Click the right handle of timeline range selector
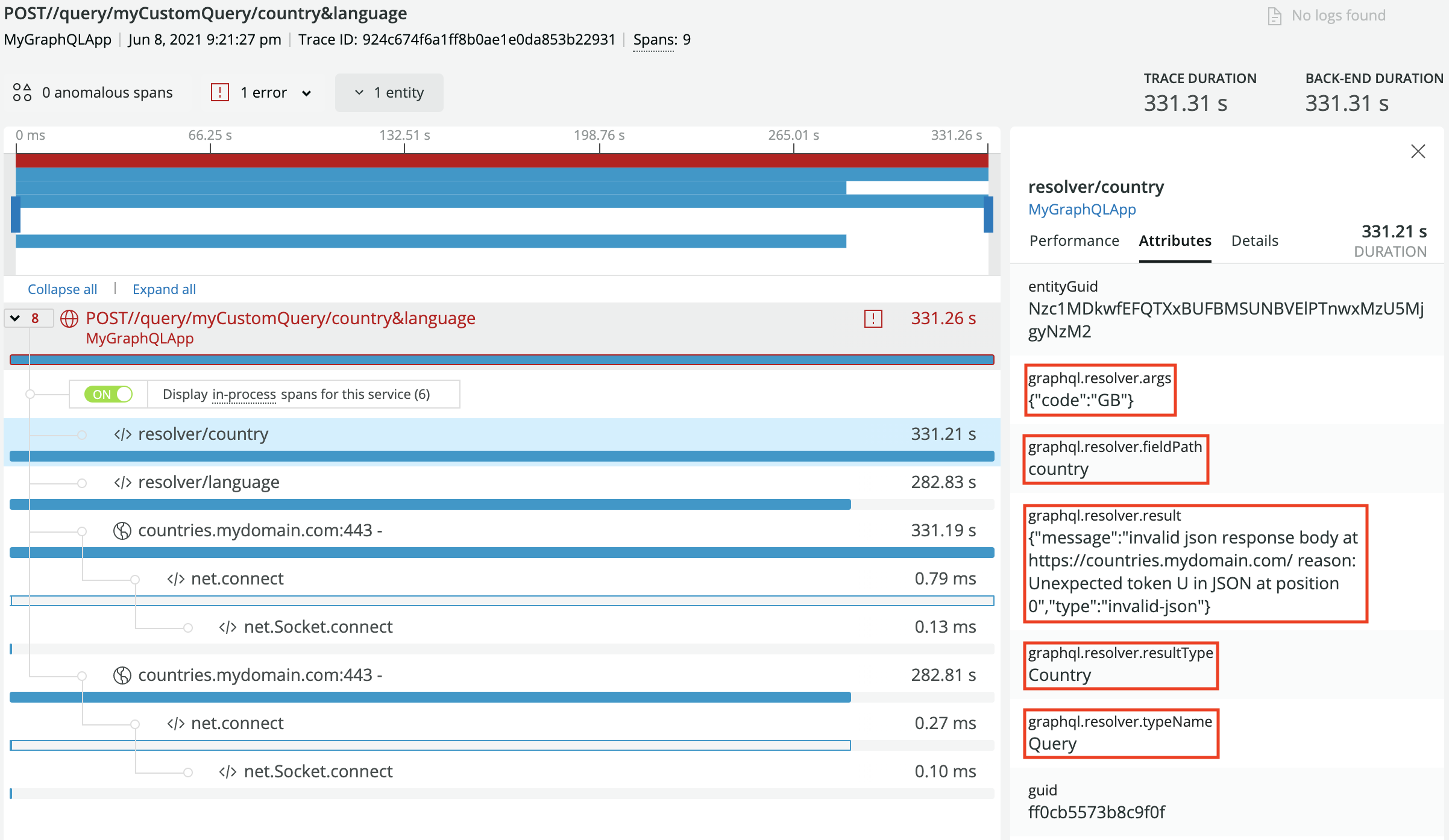Image resolution: width=1449 pixels, height=840 pixels. (x=988, y=215)
